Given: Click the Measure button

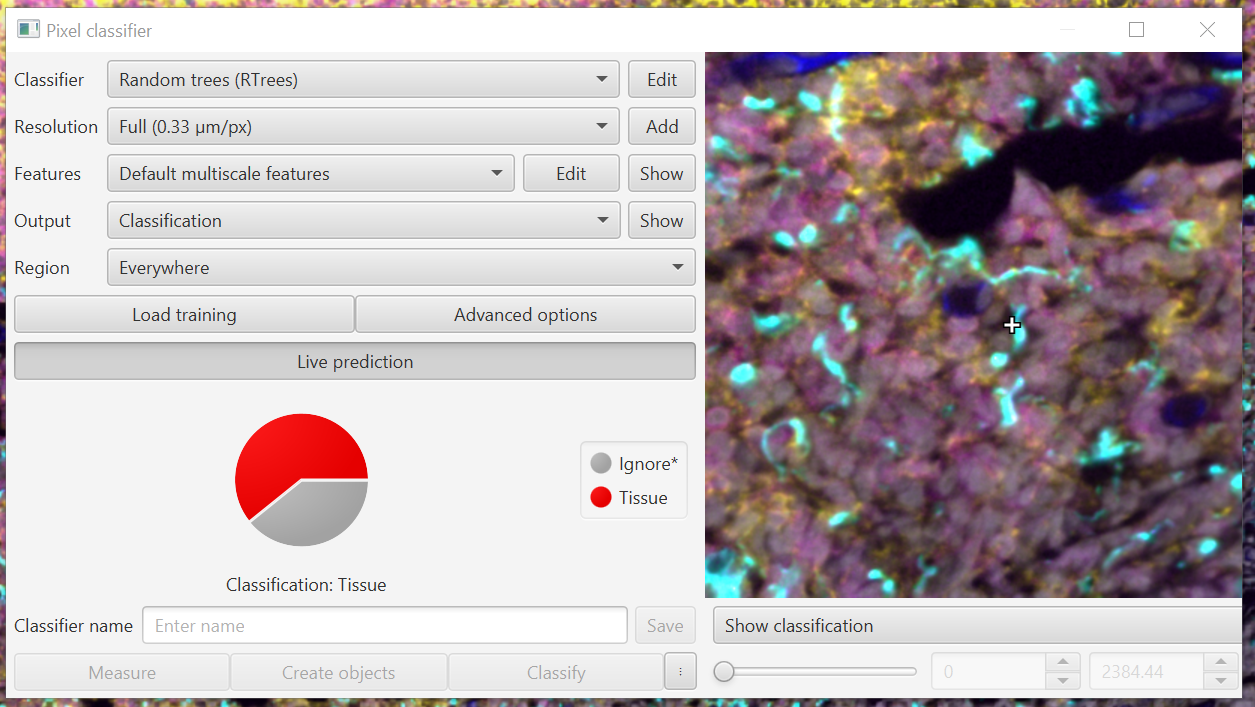Looking at the screenshot, I should click(122, 673).
